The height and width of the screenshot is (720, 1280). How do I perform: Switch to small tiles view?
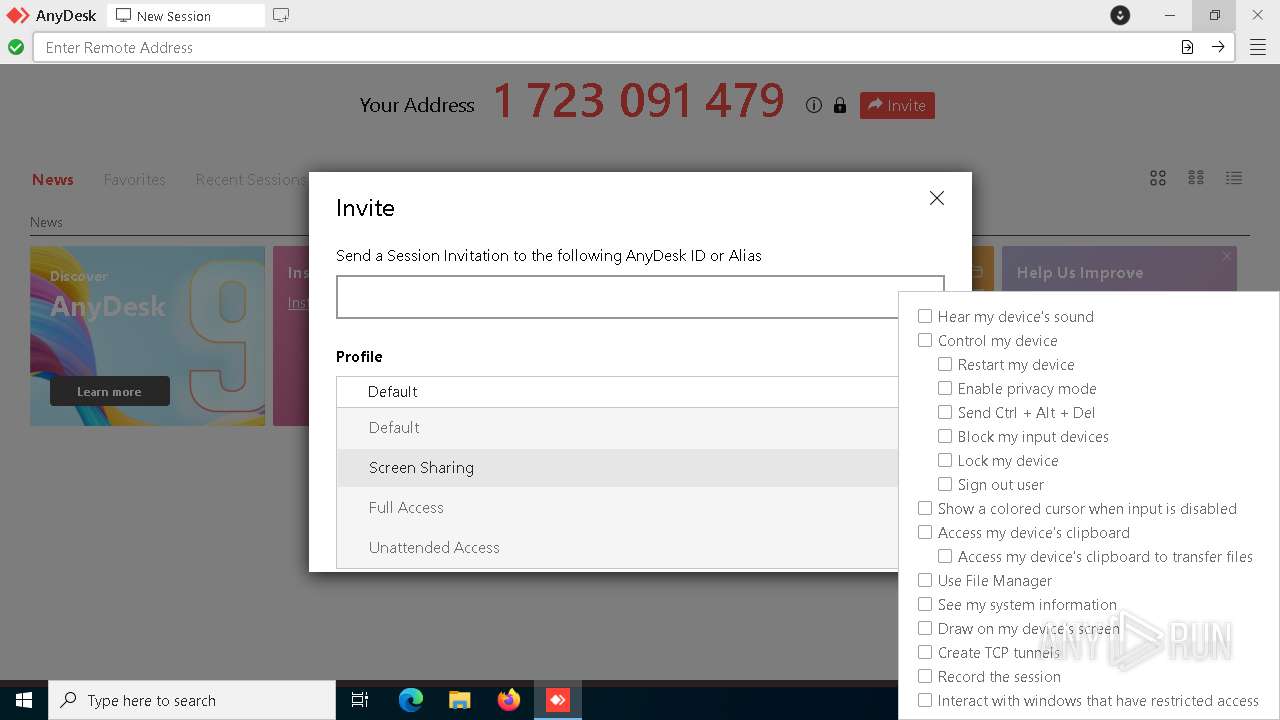pyautogui.click(x=1196, y=178)
